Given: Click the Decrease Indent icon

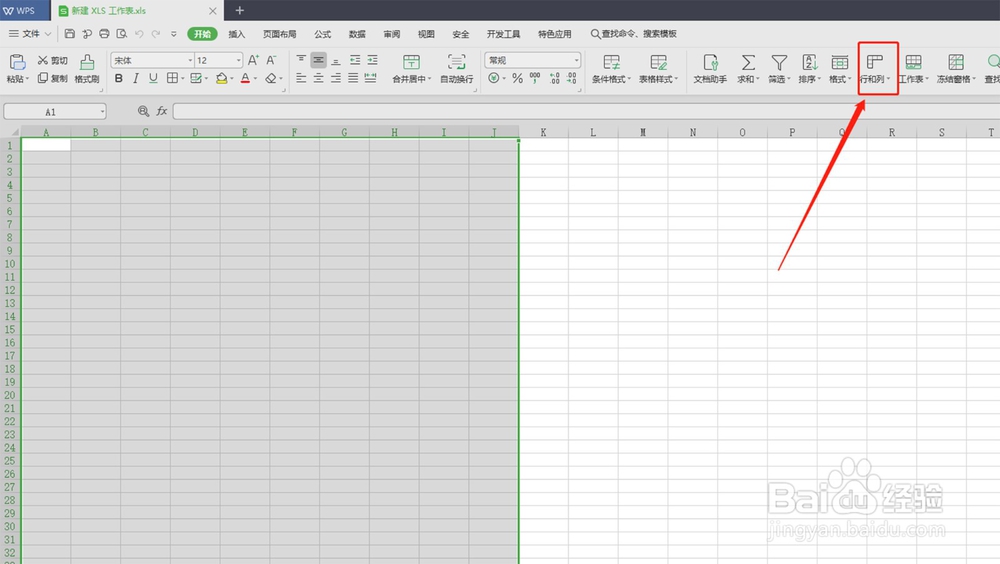Looking at the screenshot, I should 355,60.
